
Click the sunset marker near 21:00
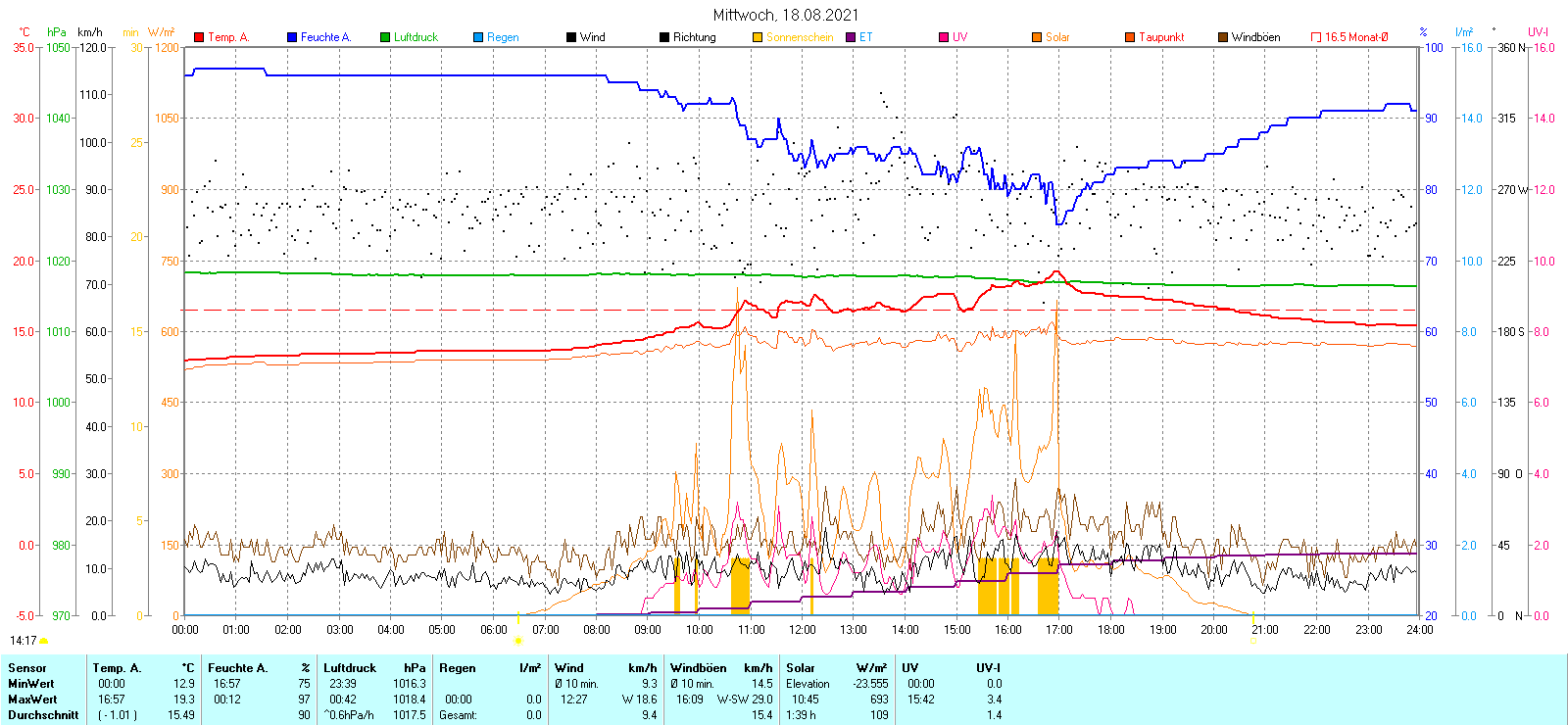[x=1252, y=641]
